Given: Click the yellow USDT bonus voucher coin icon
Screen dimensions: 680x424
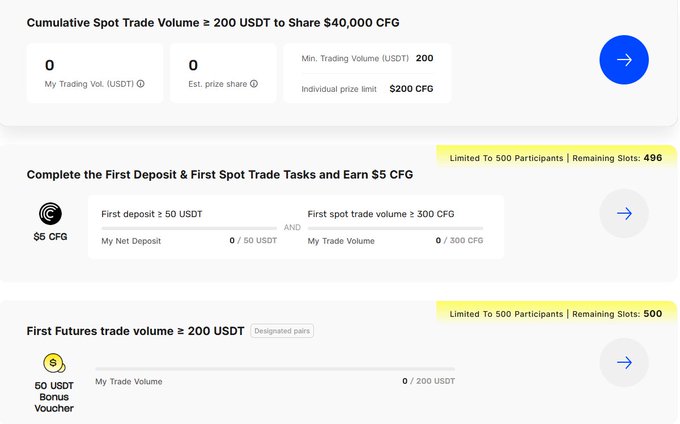Looking at the screenshot, I should [53, 363].
